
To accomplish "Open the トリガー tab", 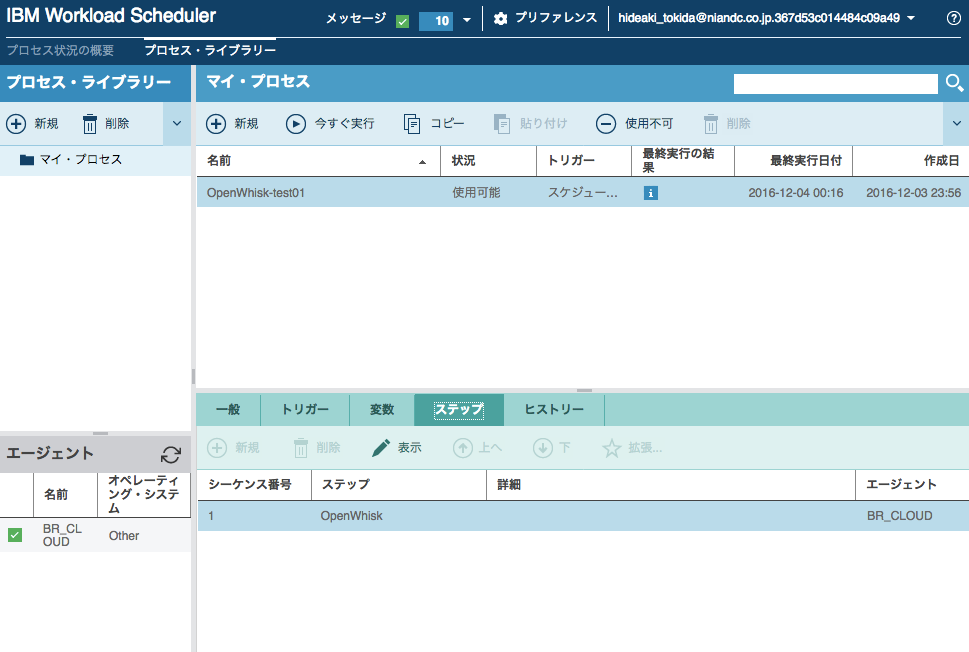I will coord(305,410).
